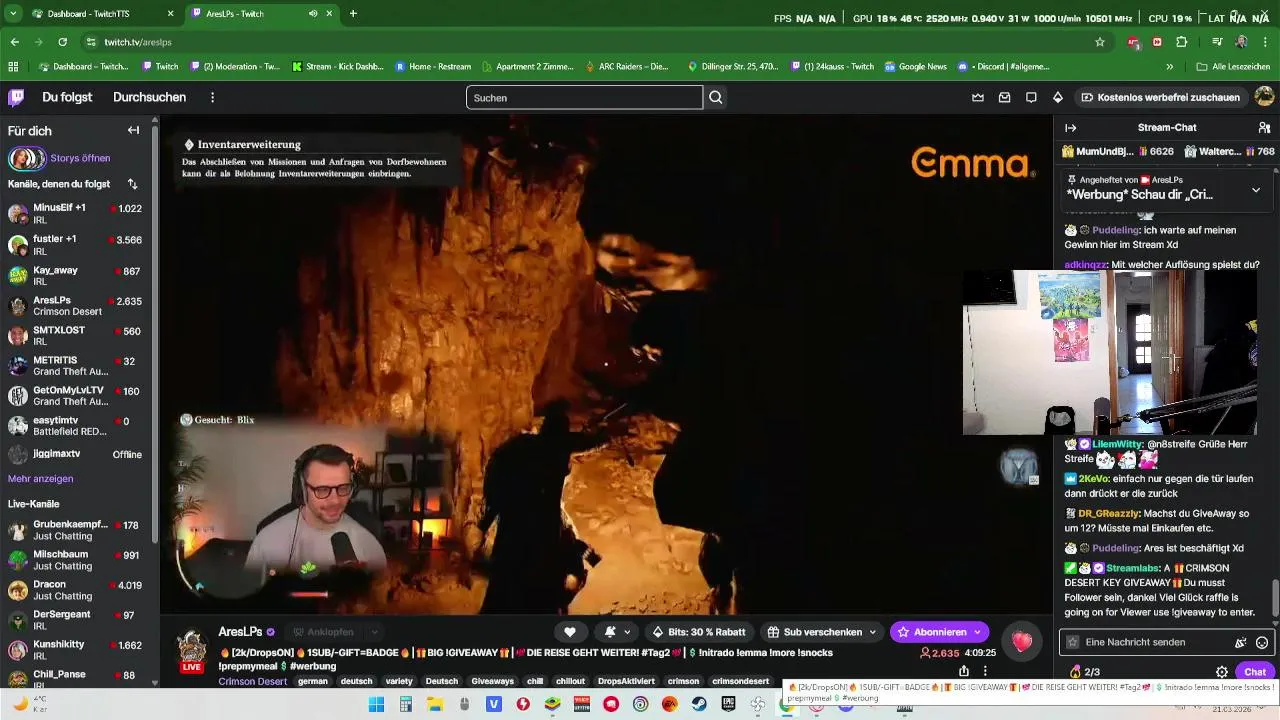
Task: Click the DropsAktiviert tag
Action: [x=626, y=681]
